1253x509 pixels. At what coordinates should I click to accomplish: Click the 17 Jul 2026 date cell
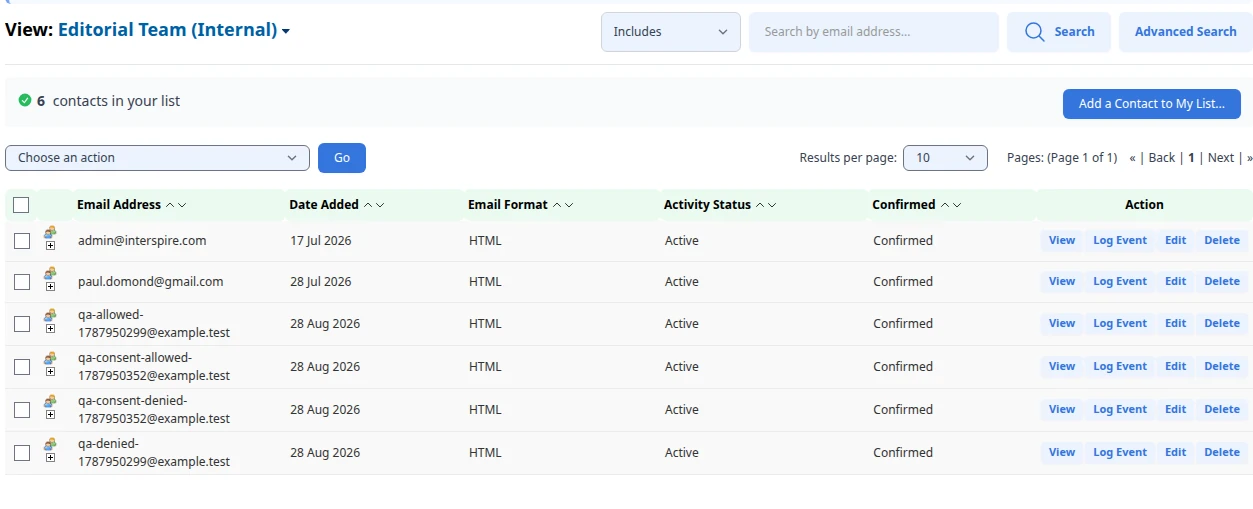coord(321,241)
